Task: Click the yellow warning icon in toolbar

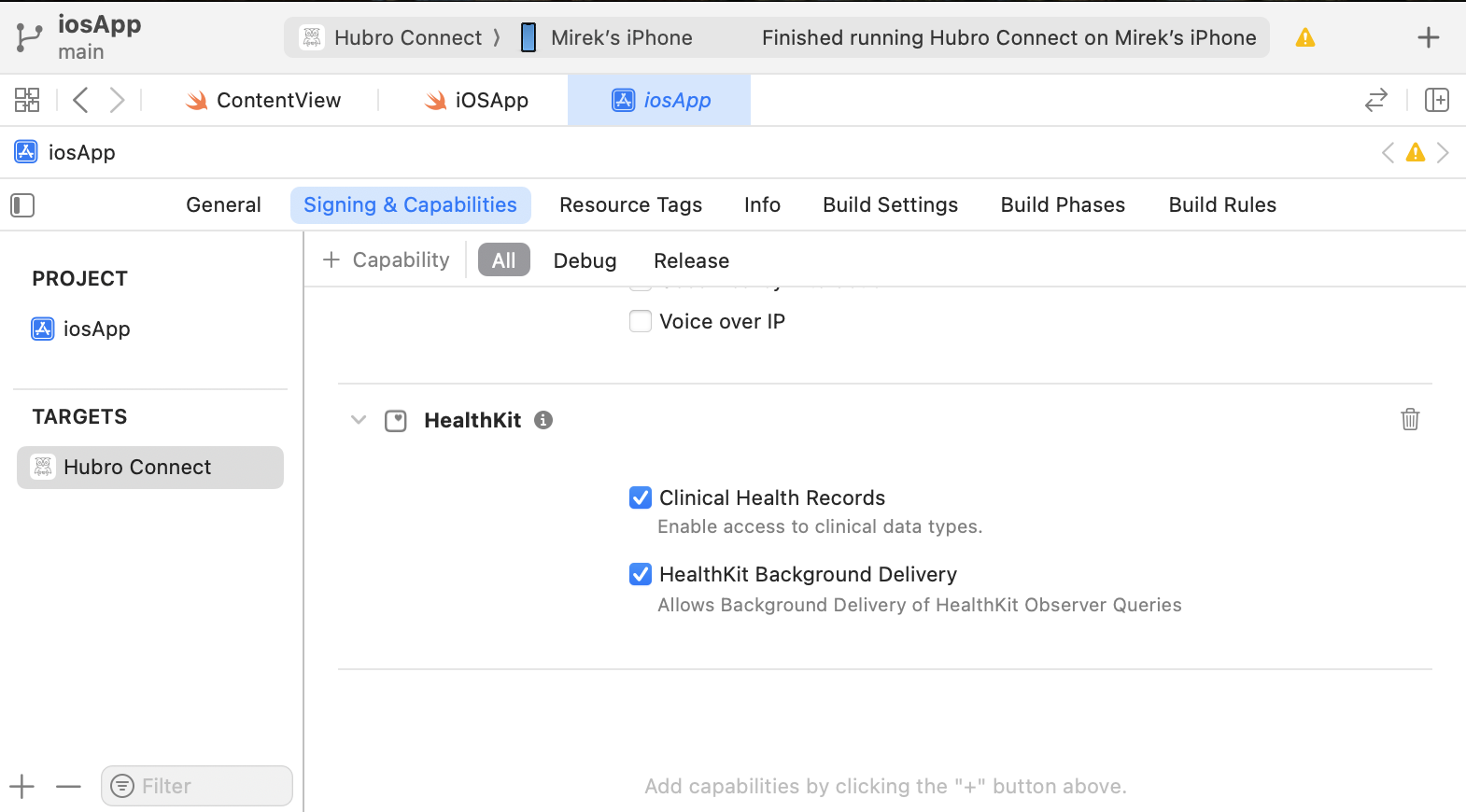Action: pyautogui.click(x=1304, y=38)
